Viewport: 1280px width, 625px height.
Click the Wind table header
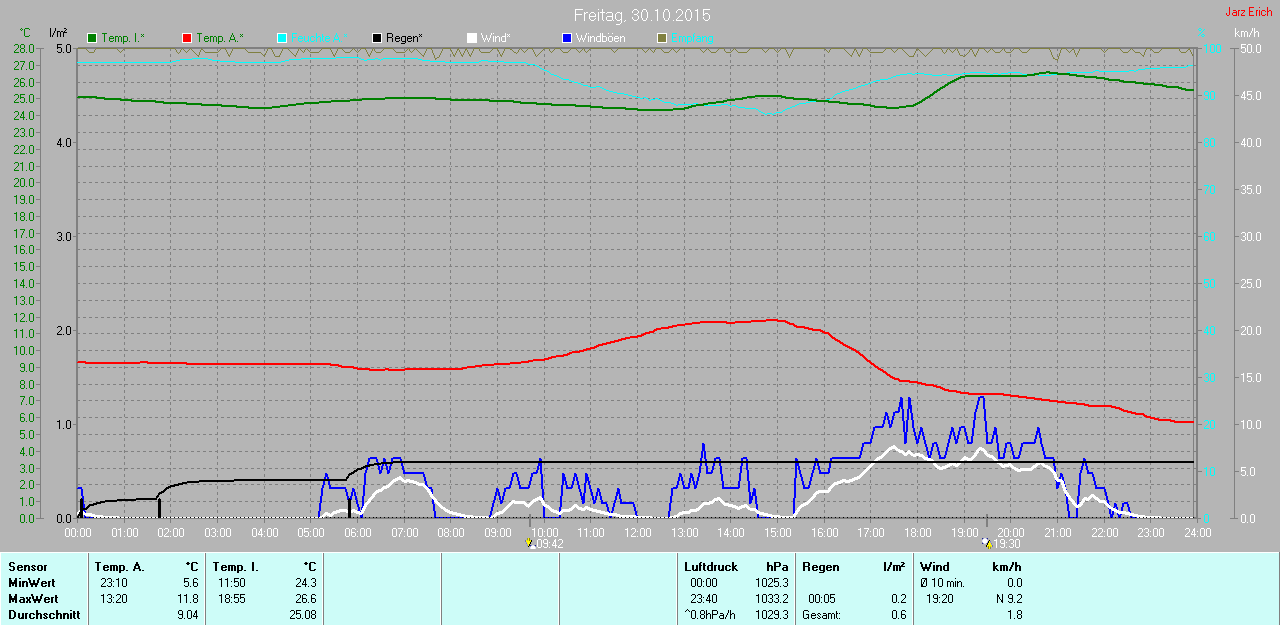click(x=935, y=567)
